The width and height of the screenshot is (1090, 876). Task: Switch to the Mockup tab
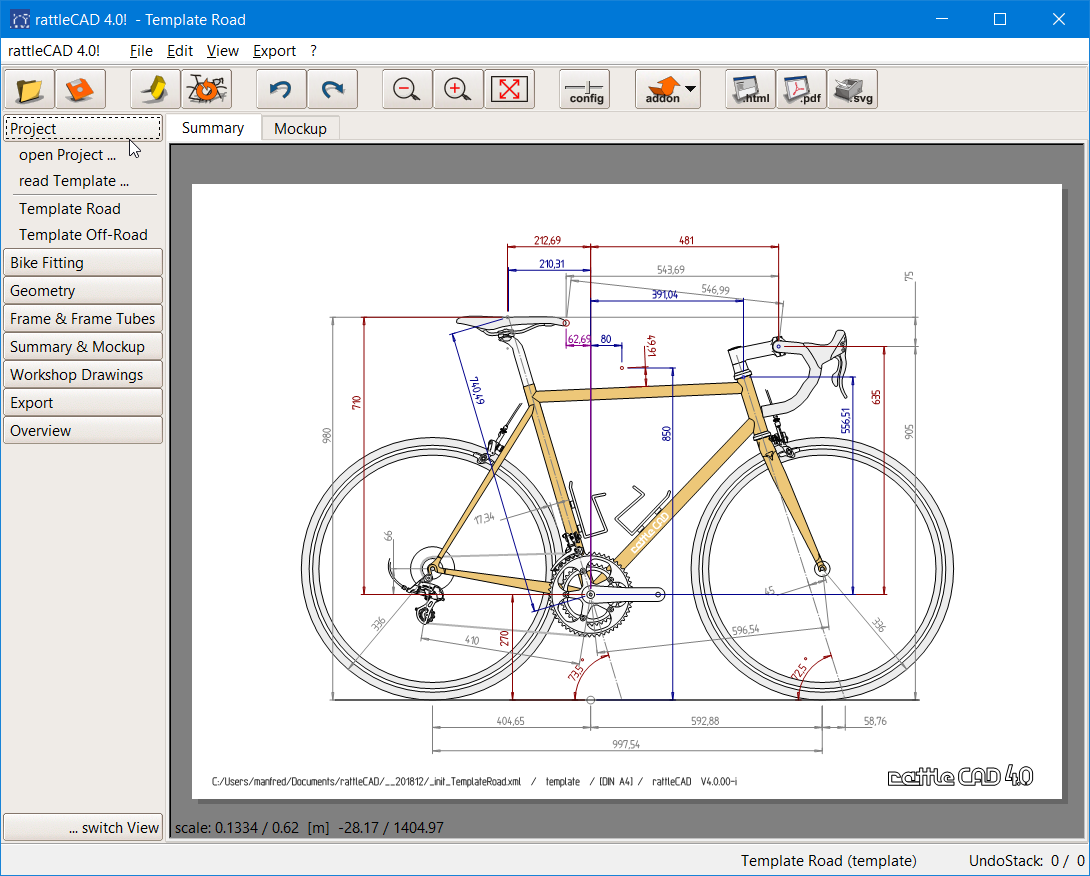click(x=300, y=129)
